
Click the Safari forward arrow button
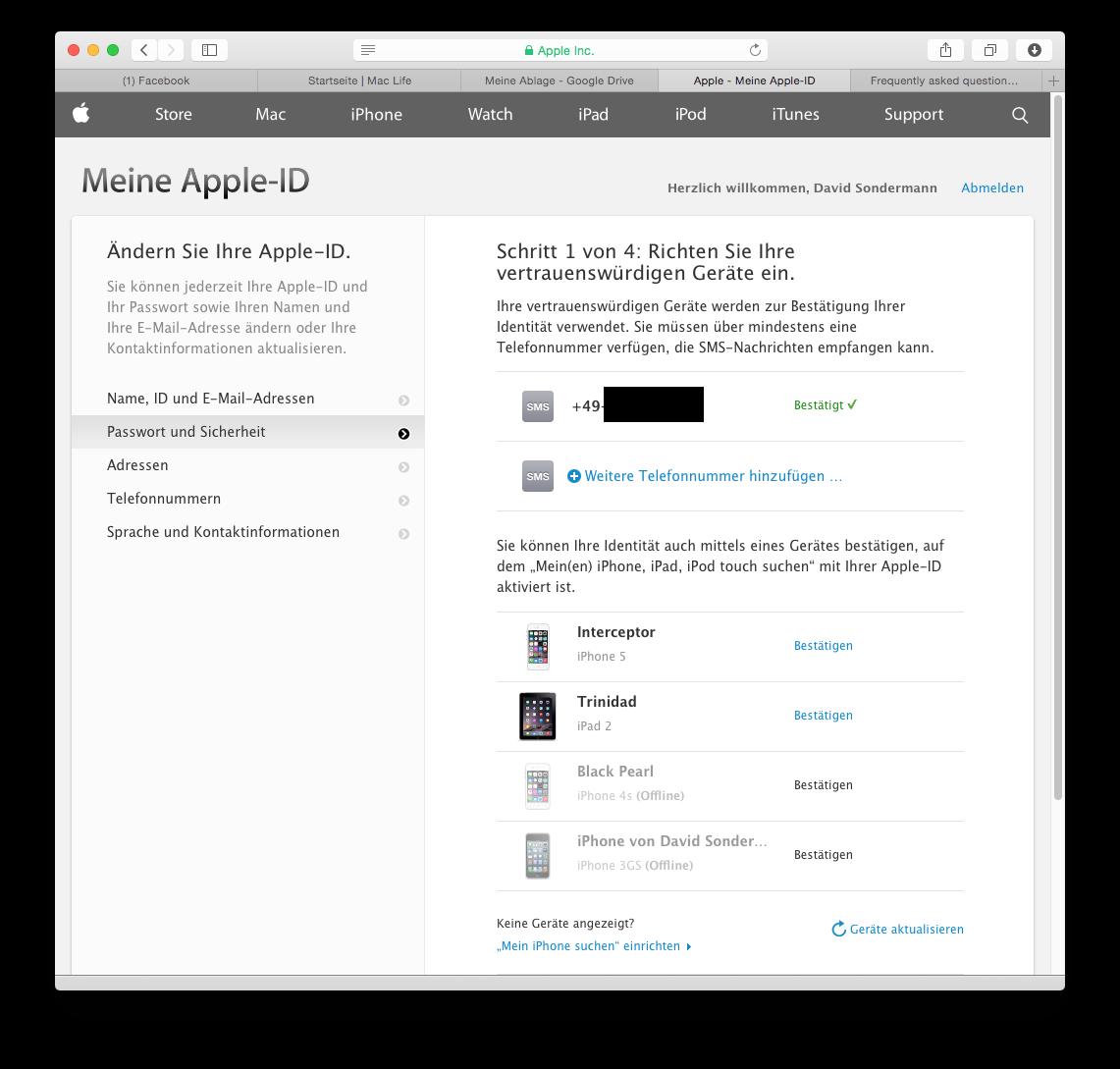coord(171,50)
